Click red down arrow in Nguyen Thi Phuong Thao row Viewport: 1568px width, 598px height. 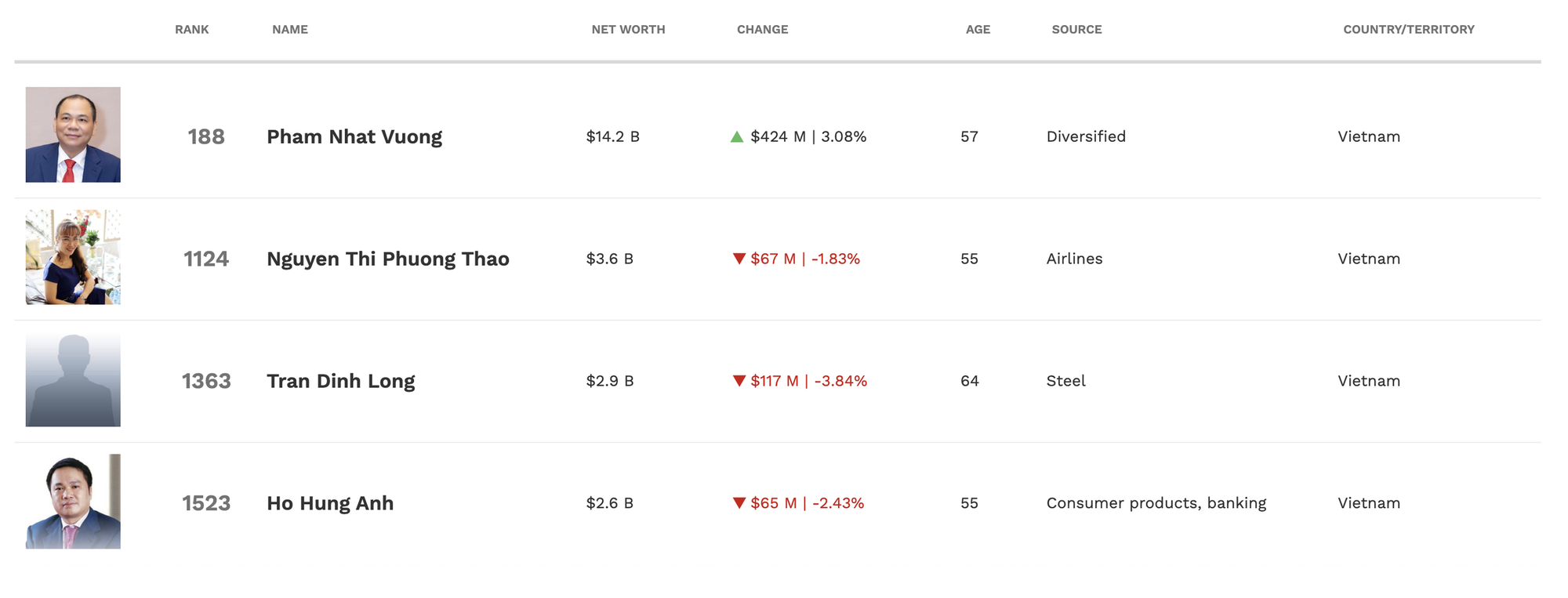coord(739,259)
